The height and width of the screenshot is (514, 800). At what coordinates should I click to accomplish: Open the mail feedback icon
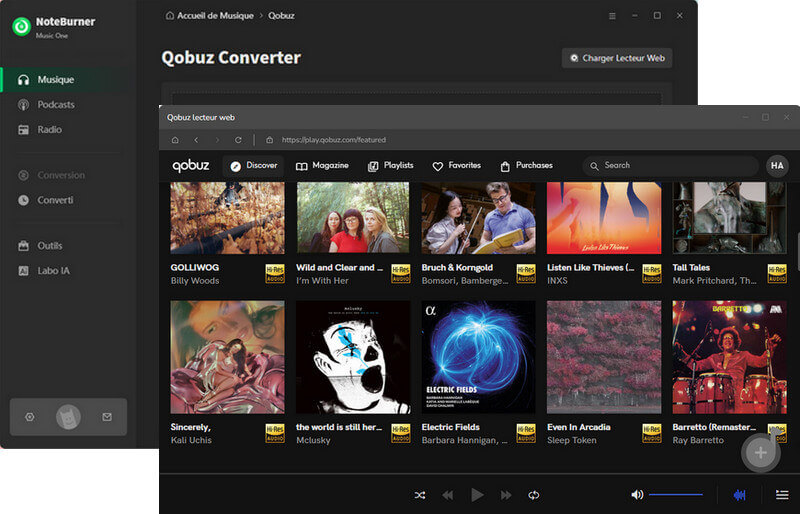coord(107,417)
